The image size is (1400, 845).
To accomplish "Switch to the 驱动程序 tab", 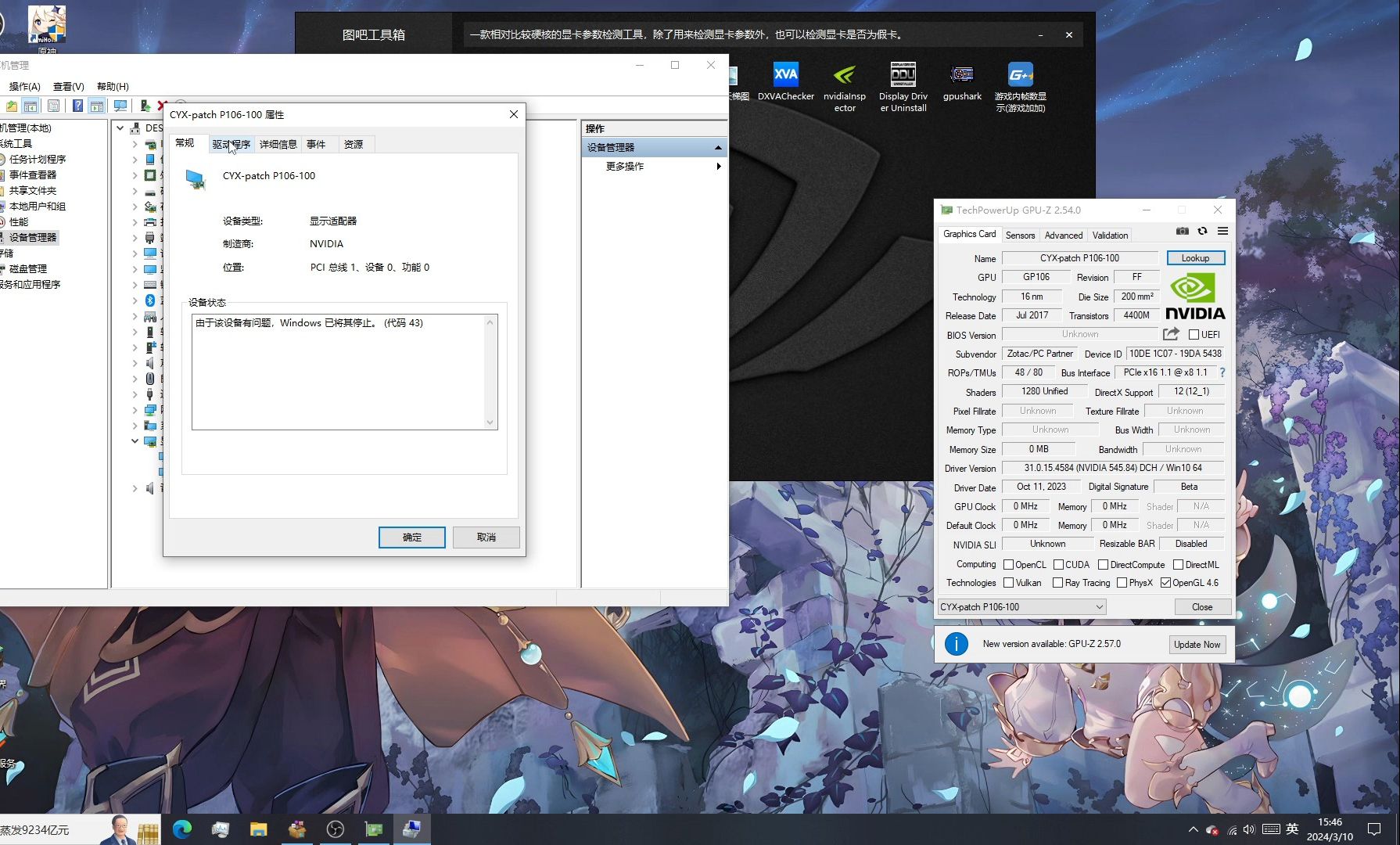I will pyautogui.click(x=231, y=144).
